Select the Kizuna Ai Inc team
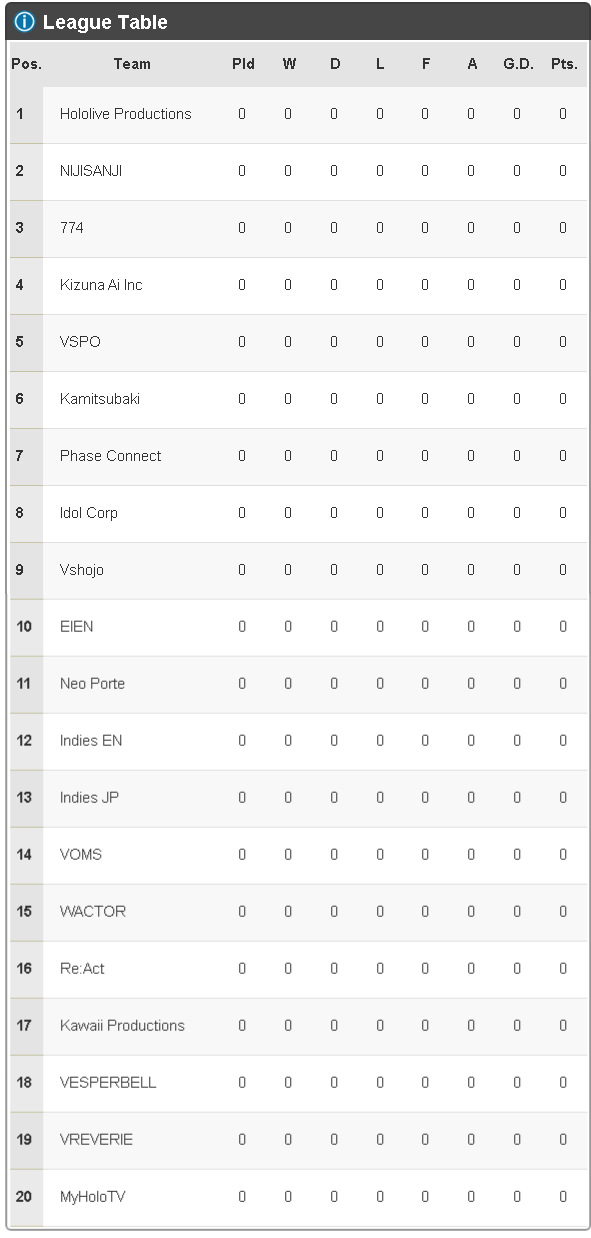Image resolution: width=591 pixels, height=1238 pixels. 101,285
